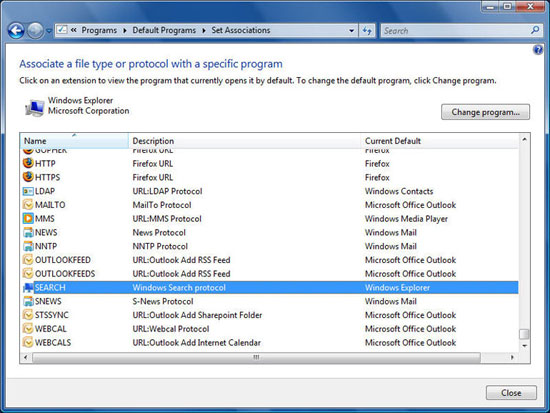Select Default Programs in the breadcrumb

tap(164, 31)
